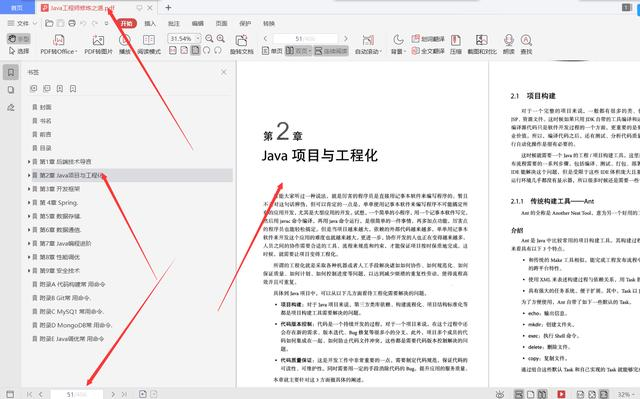Select the 开始 ribbon tab
Image resolution: width=640 pixels, height=399 pixels.
point(127,23)
